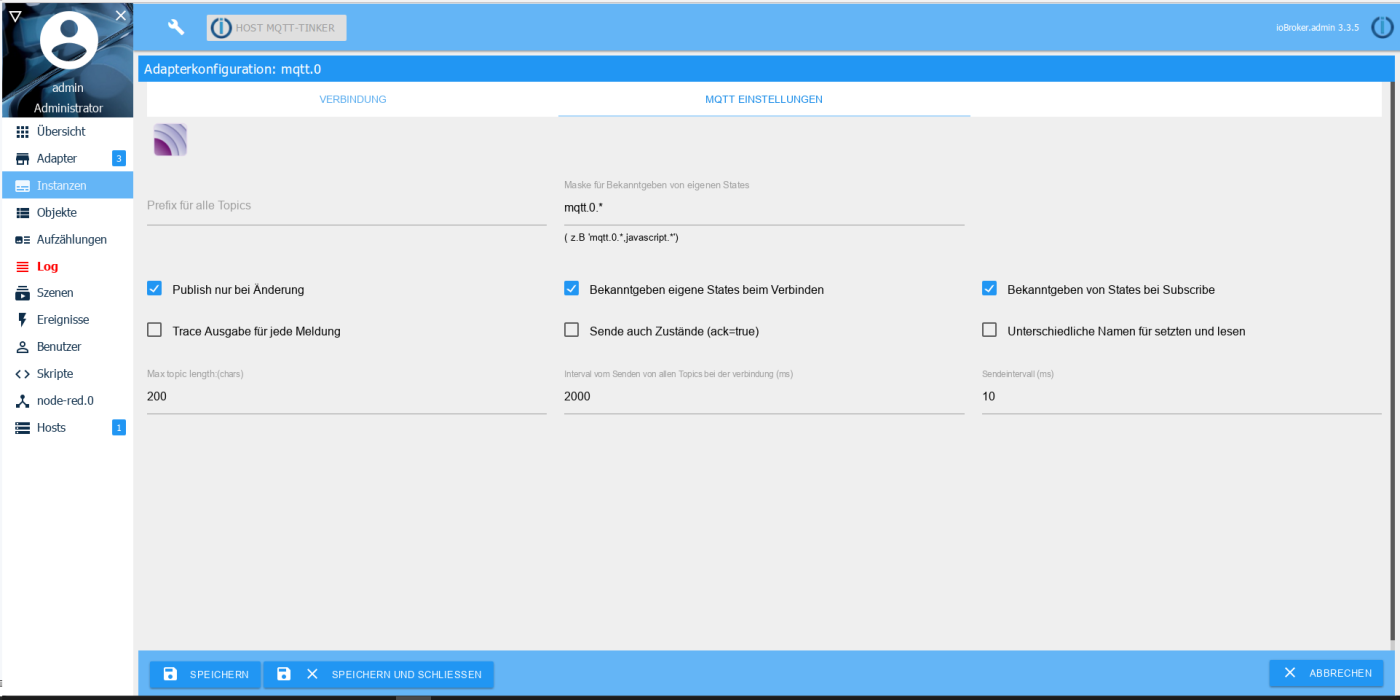This screenshot has width=1400, height=700.
Task: Click the Skripte code brackets icon
Action: coord(23,374)
